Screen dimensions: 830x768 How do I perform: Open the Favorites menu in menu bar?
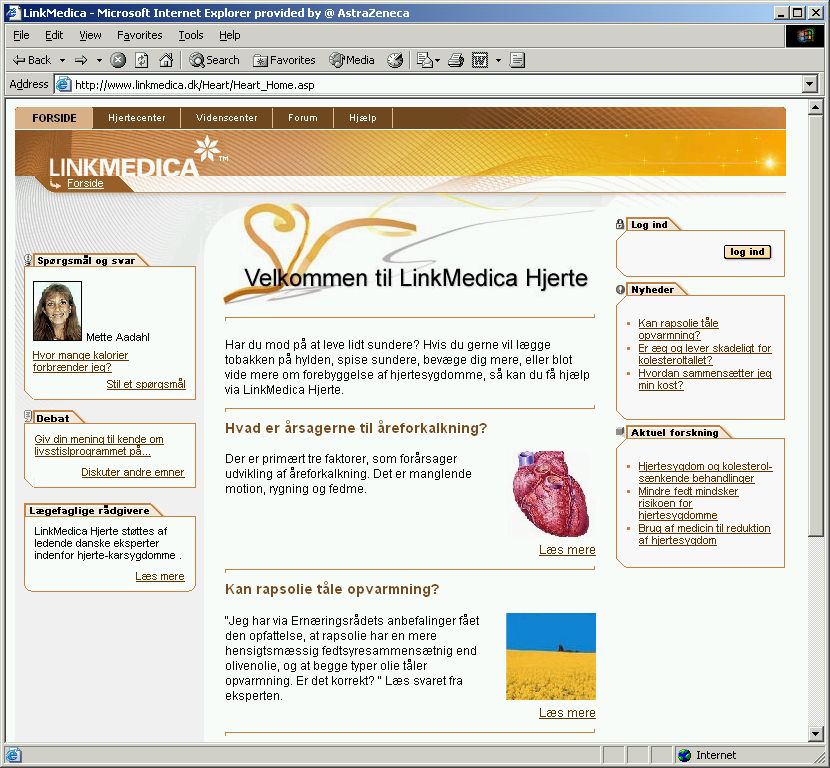(x=139, y=35)
